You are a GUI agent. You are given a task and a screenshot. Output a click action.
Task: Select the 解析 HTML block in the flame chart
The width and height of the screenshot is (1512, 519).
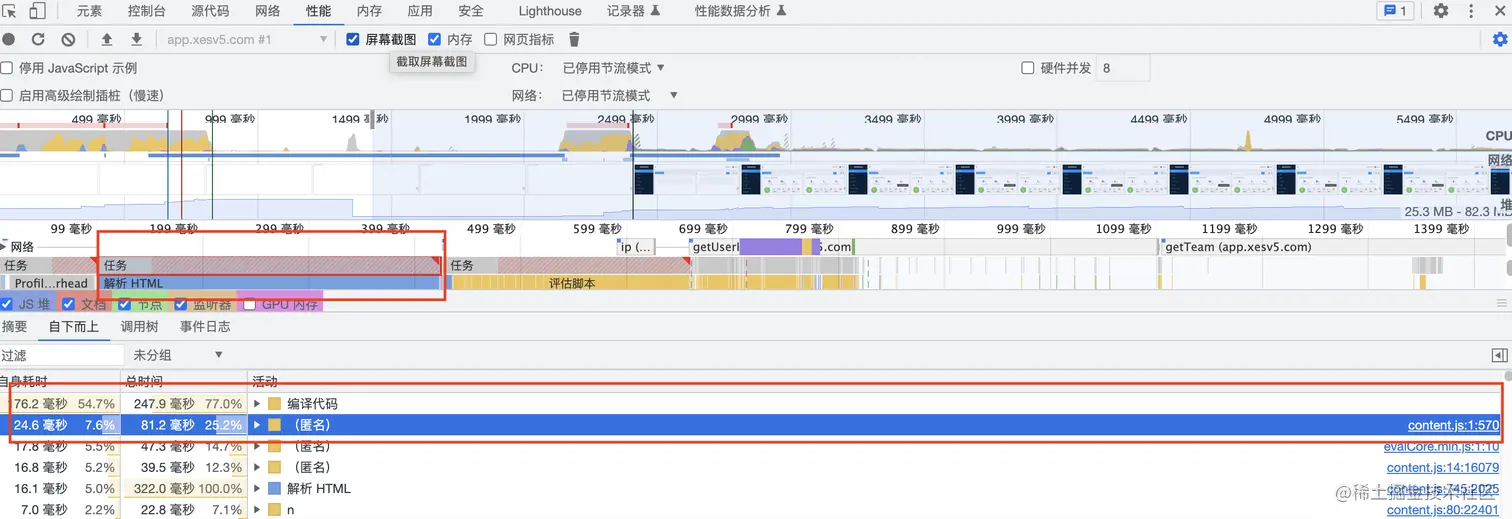pos(269,283)
